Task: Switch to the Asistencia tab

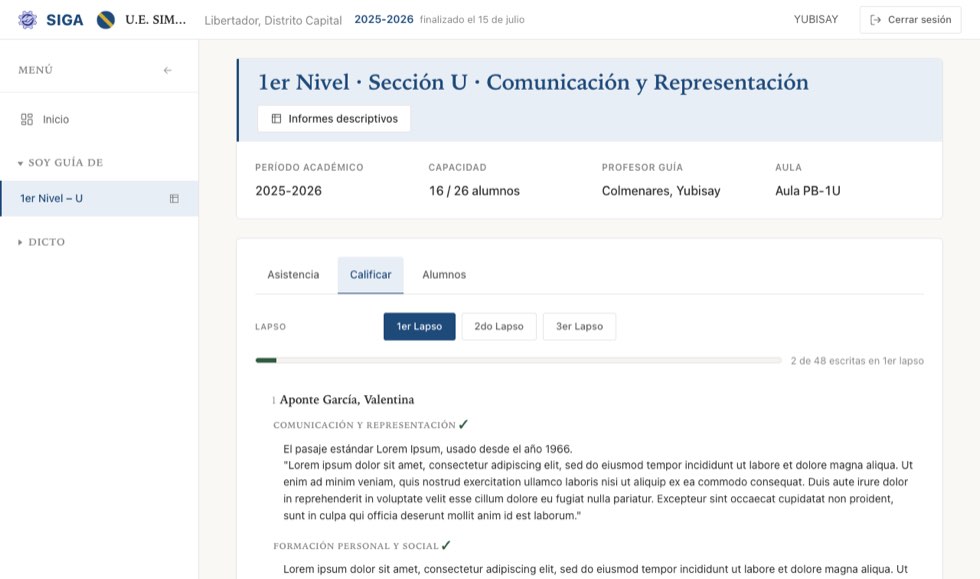Action: [x=293, y=274]
